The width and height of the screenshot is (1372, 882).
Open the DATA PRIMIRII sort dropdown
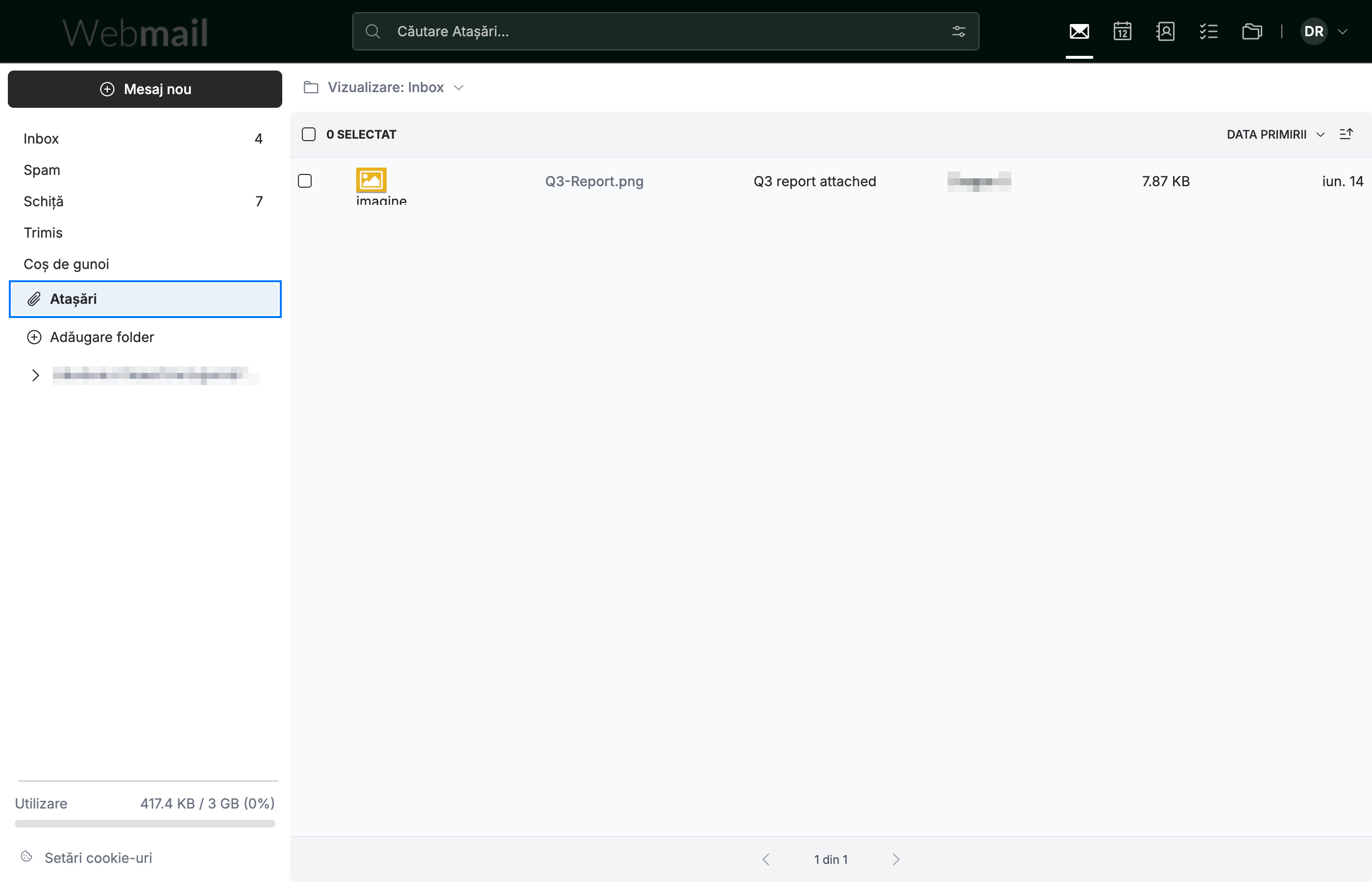1275,135
